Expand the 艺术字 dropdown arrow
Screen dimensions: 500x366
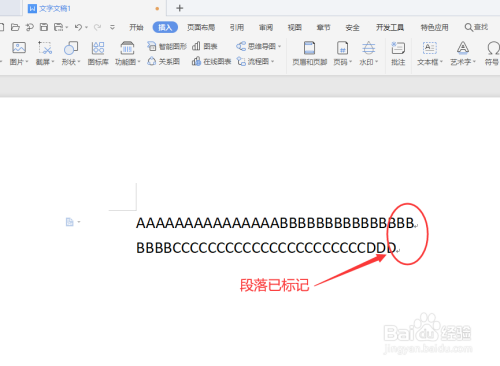click(x=474, y=62)
